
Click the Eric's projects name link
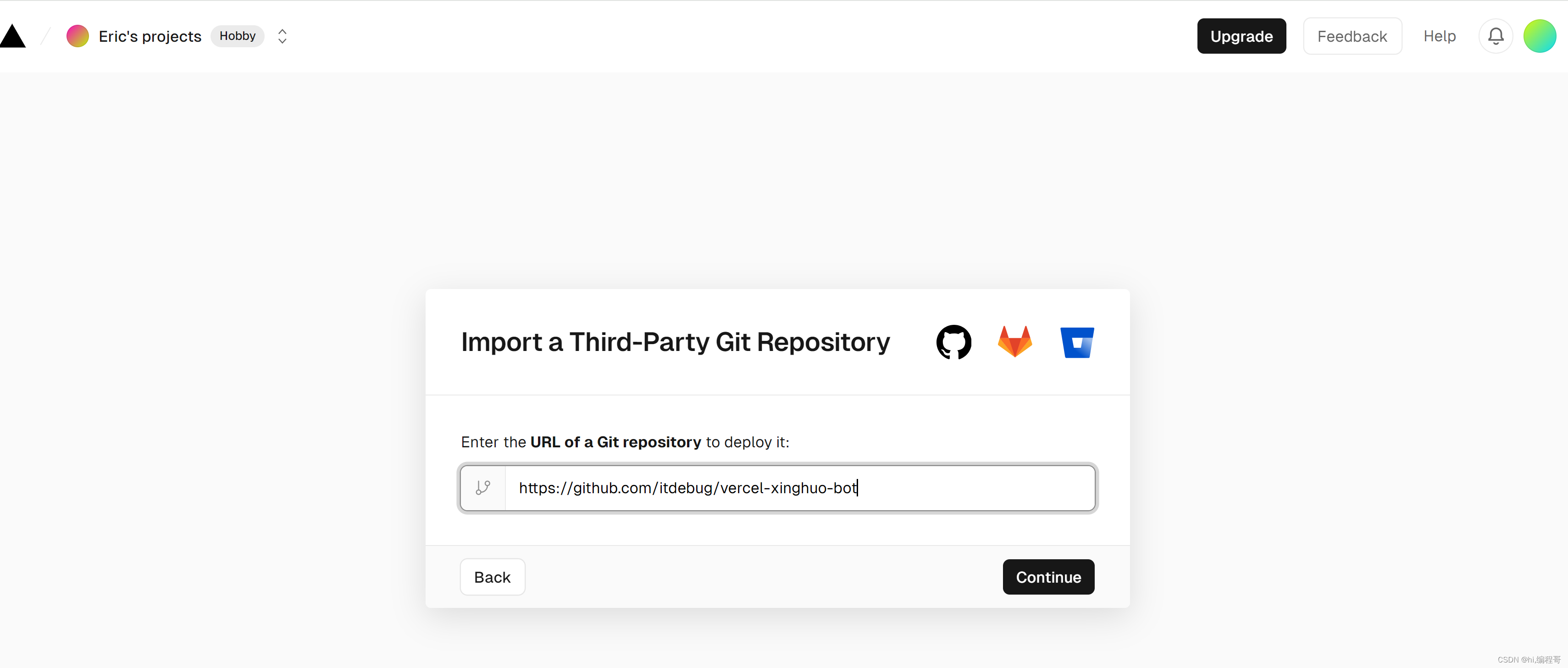pos(150,37)
